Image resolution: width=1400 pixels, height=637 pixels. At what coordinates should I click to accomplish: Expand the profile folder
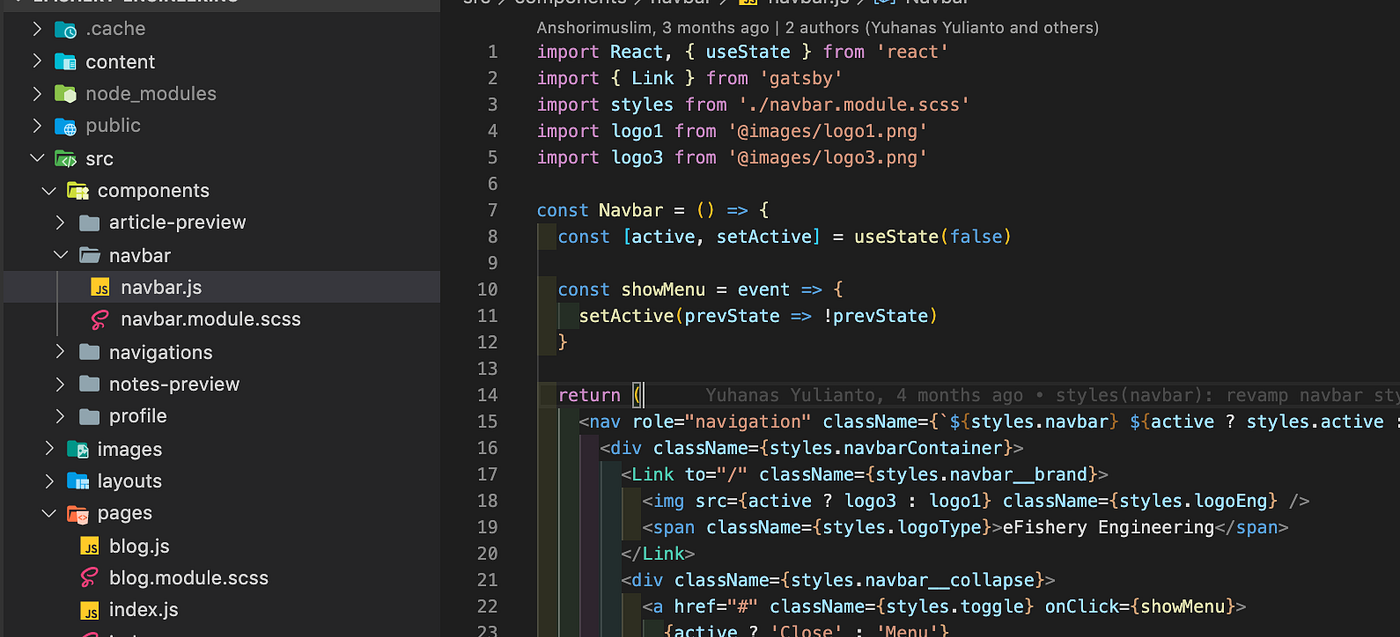click(x=59, y=416)
